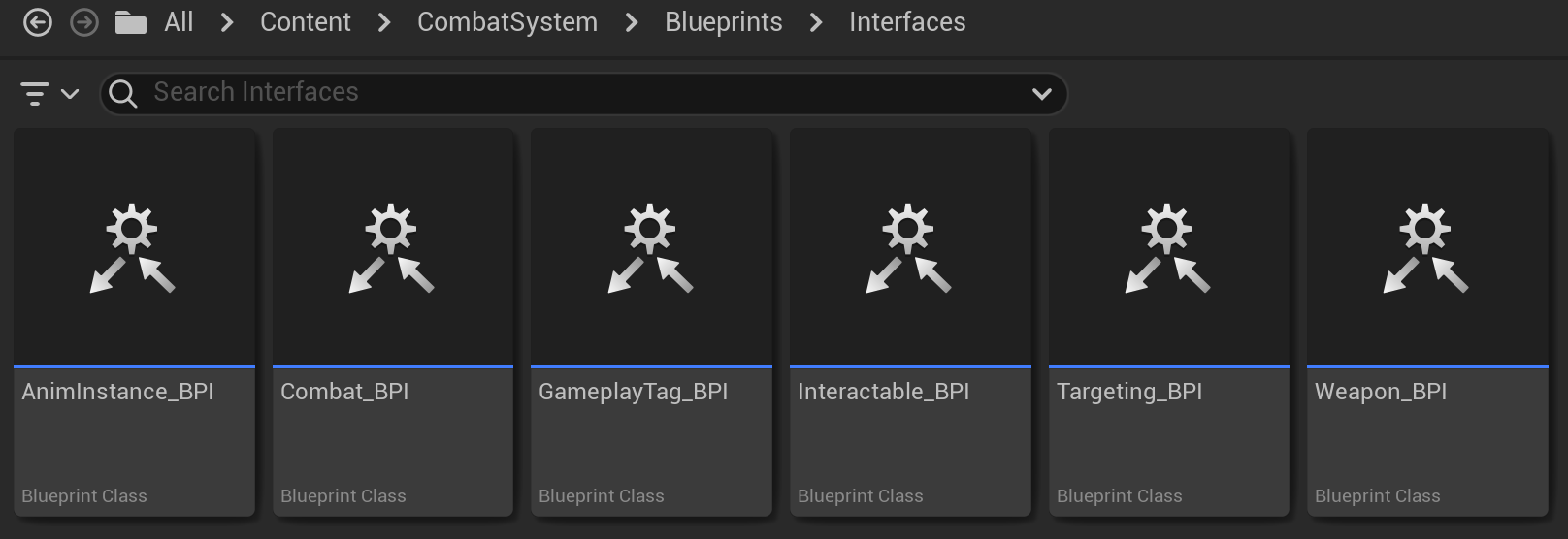This screenshot has height=539, width=1568.
Task: Click the All root breadcrumb
Action: coord(179,22)
